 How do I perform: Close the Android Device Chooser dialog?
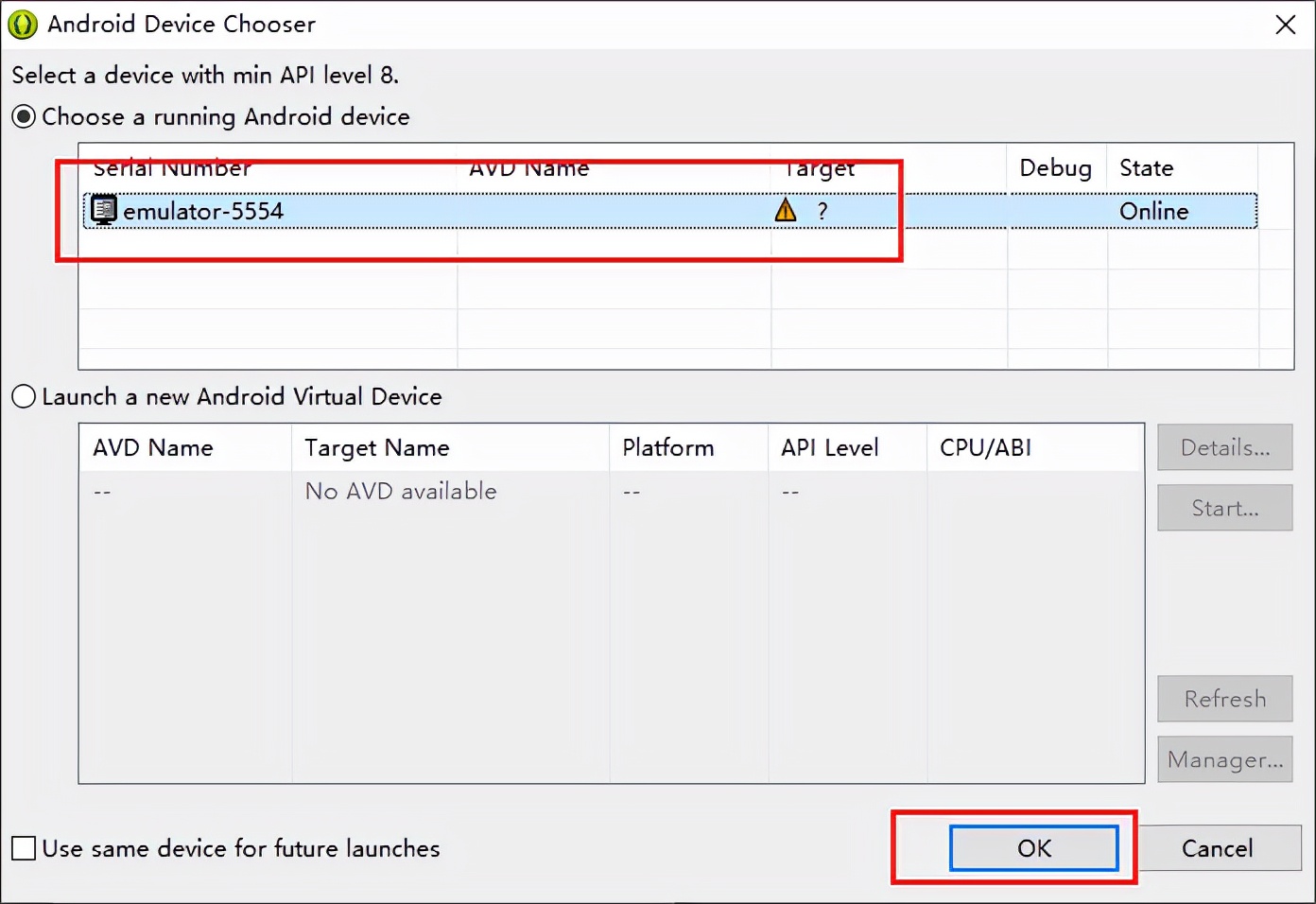coord(1286,25)
